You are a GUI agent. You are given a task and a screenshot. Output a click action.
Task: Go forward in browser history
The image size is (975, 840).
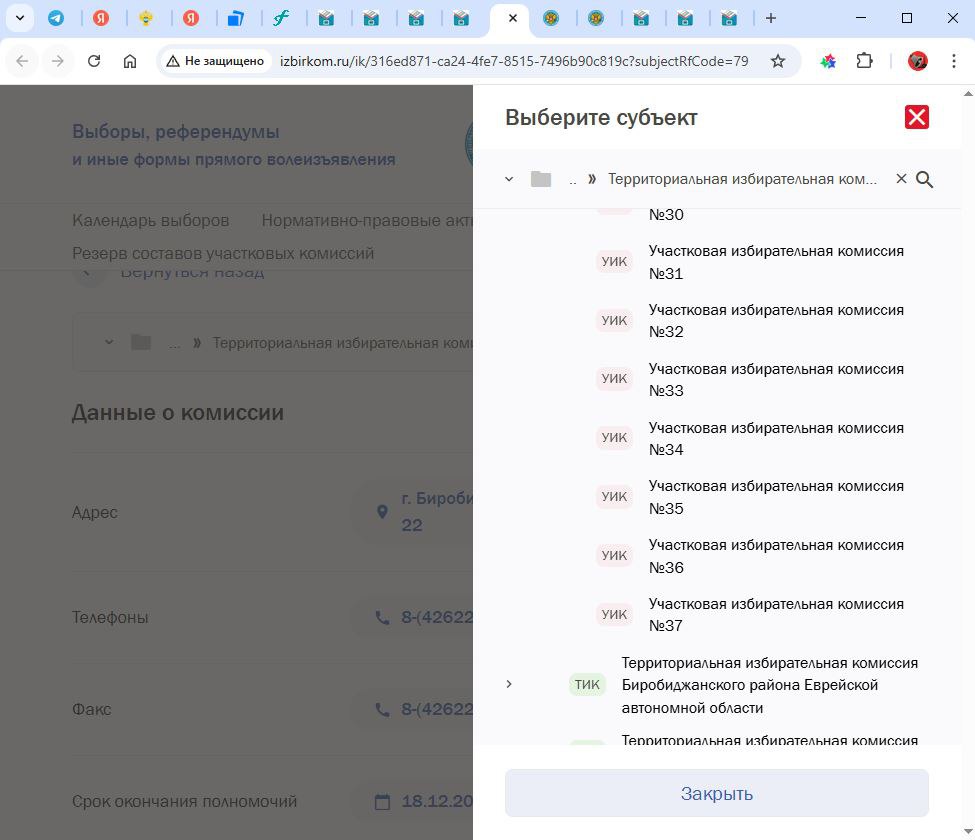point(58,61)
